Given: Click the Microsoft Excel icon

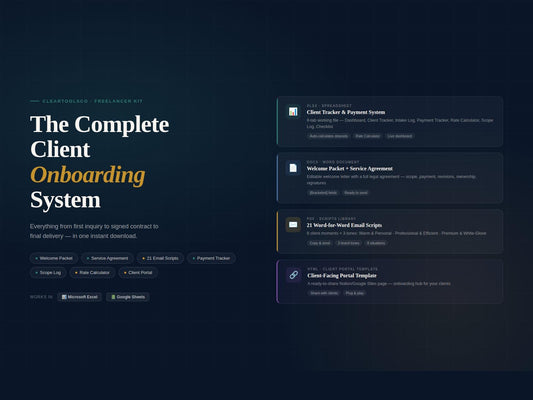Looking at the screenshot, I should coord(64,297).
